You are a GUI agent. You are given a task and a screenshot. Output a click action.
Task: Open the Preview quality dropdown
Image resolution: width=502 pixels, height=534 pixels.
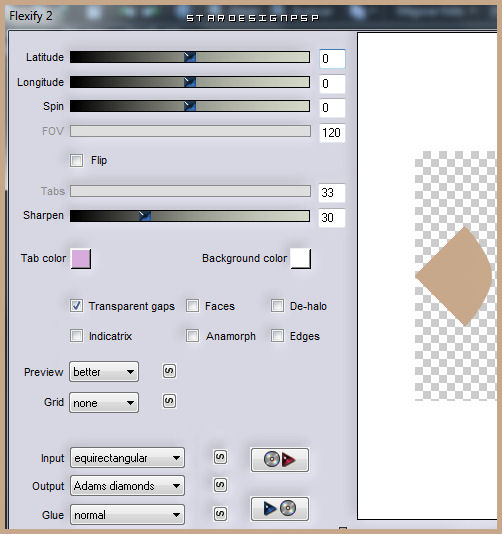click(x=104, y=372)
